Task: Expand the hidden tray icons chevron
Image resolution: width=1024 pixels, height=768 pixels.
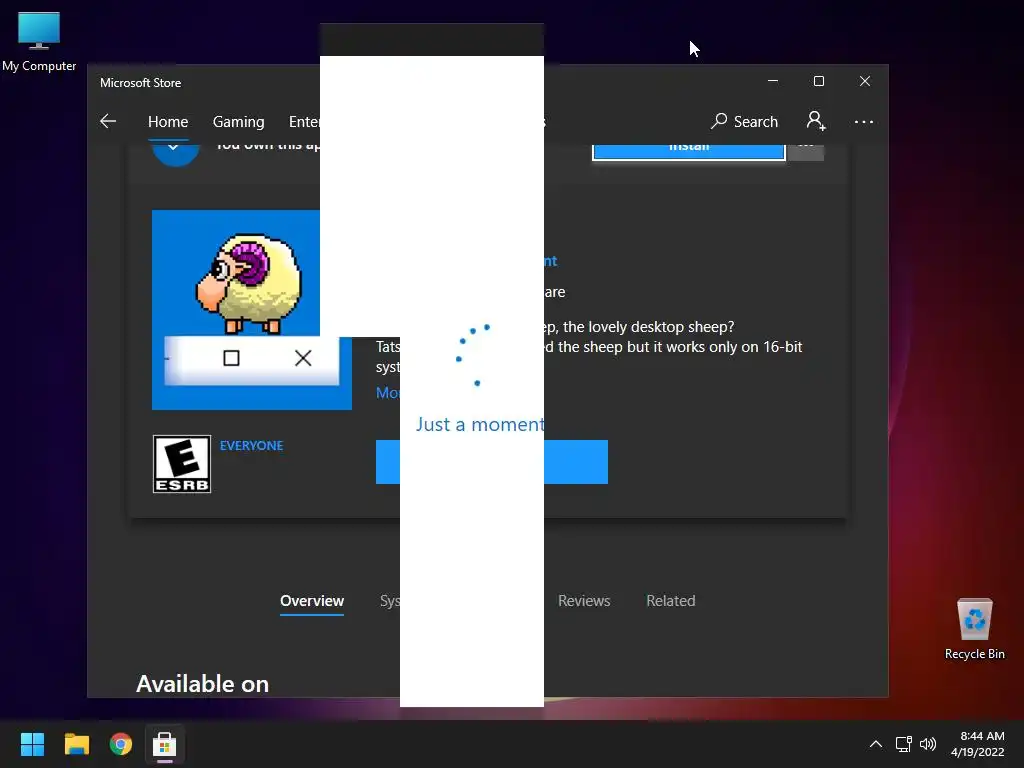Action: [876, 744]
